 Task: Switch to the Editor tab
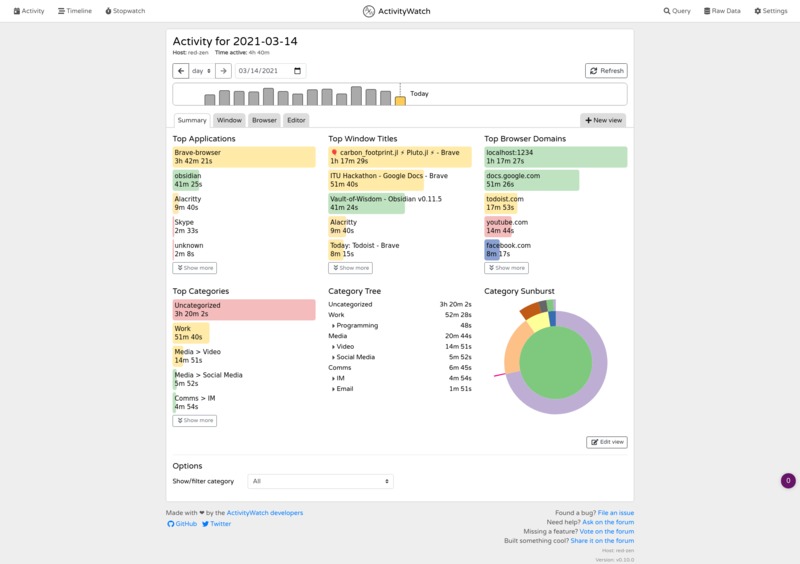click(x=296, y=120)
